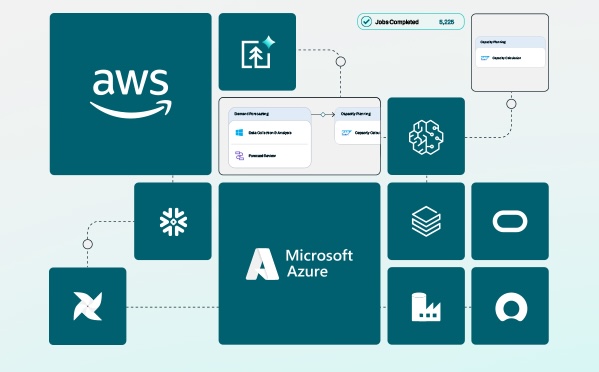Select the AI upload sparkle icon tile
599x372 pixels.
(x=257, y=52)
